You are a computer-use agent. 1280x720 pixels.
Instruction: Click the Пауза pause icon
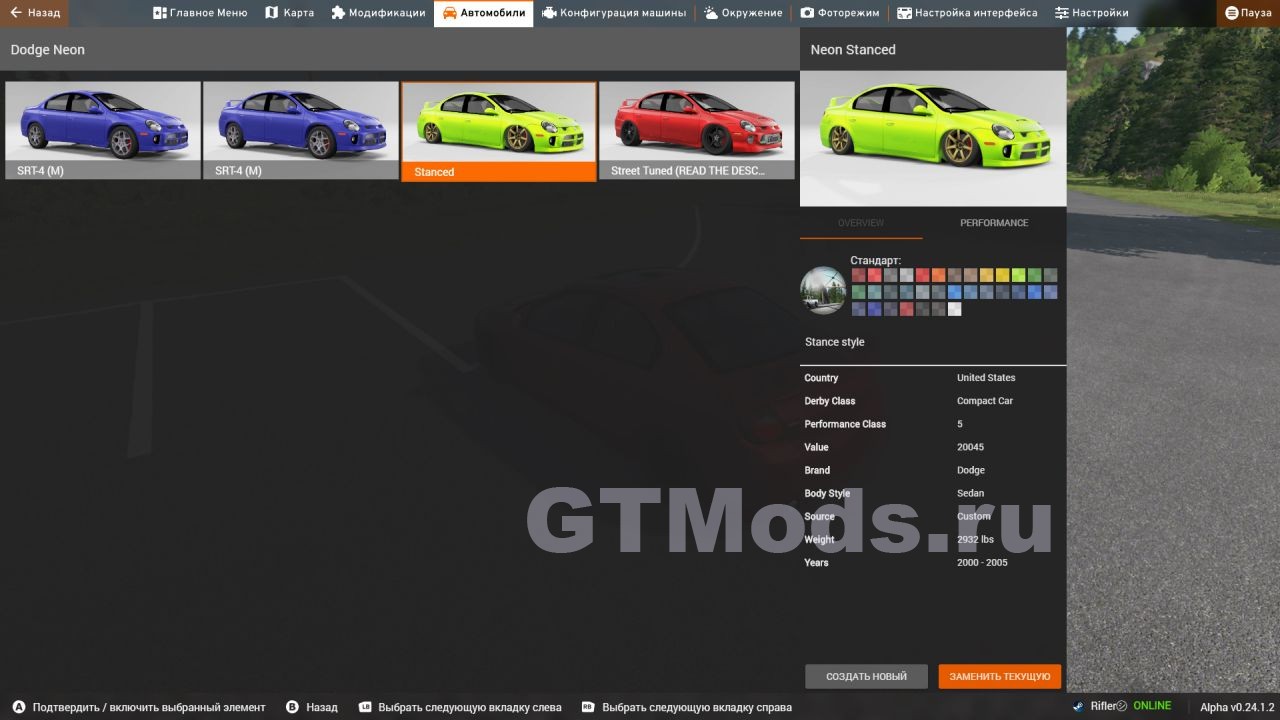point(1232,13)
